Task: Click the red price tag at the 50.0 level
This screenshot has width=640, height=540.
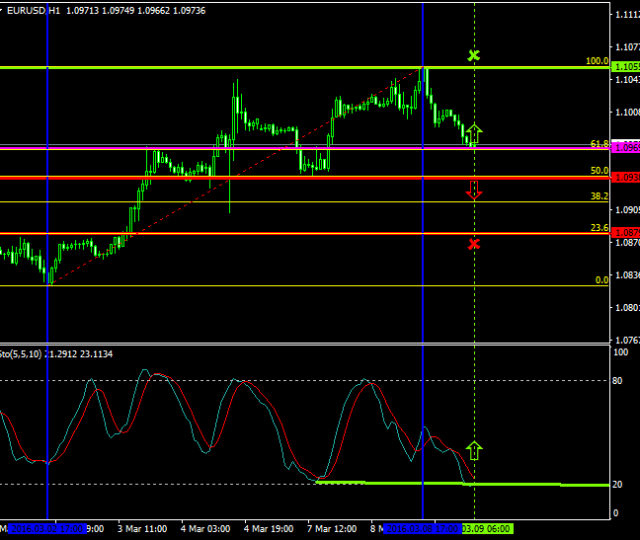Action: (x=625, y=177)
